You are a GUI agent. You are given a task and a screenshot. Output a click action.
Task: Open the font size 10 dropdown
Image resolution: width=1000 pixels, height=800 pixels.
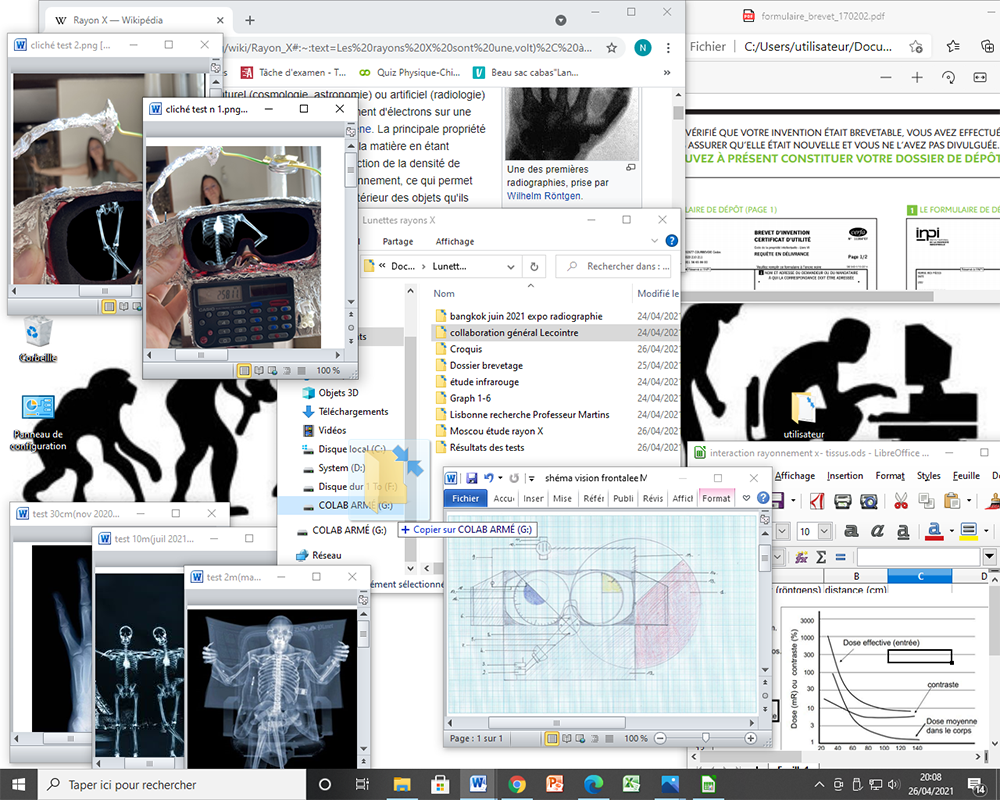pos(824,531)
